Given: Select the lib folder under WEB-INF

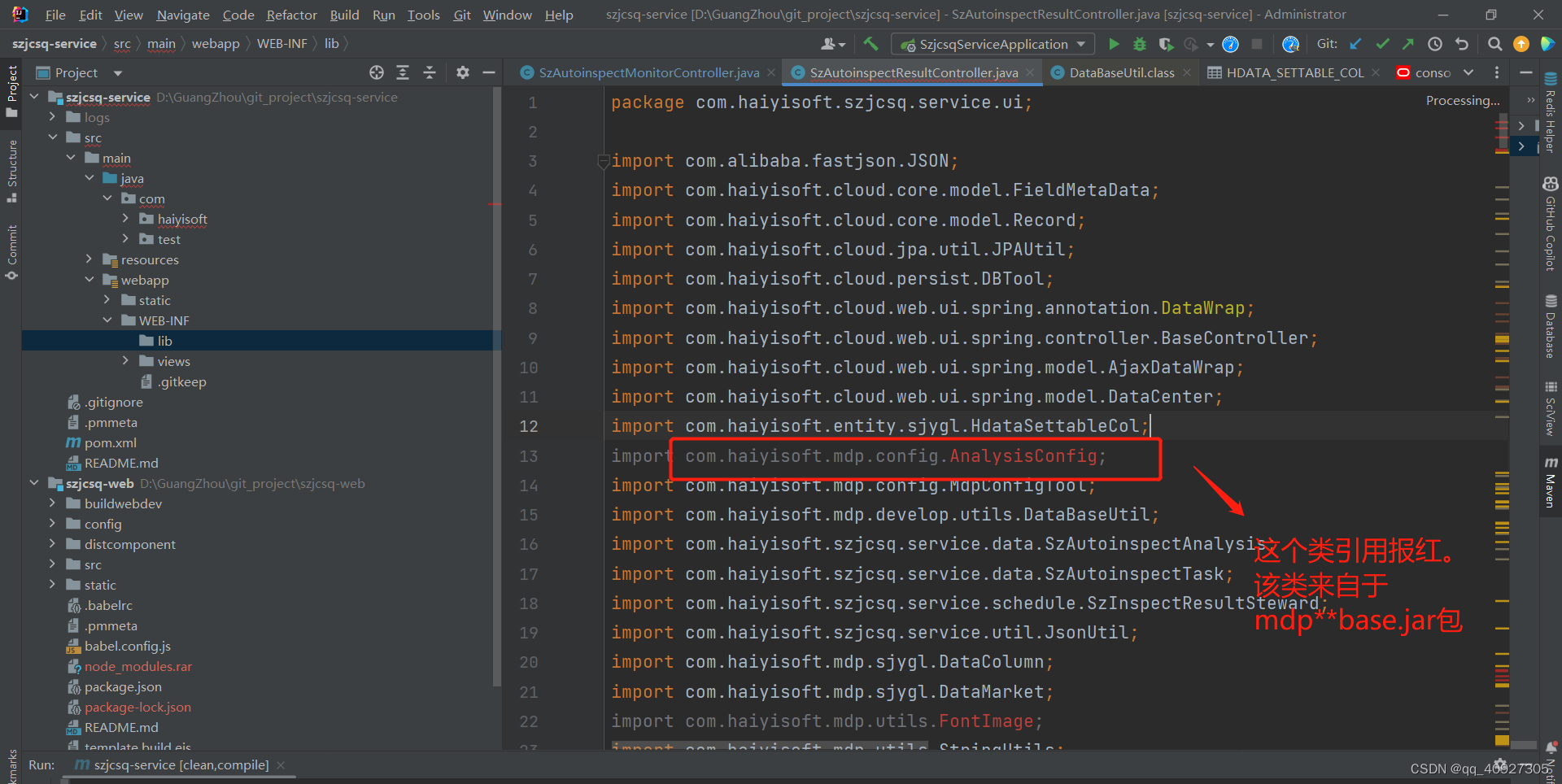Looking at the screenshot, I should tap(164, 341).
